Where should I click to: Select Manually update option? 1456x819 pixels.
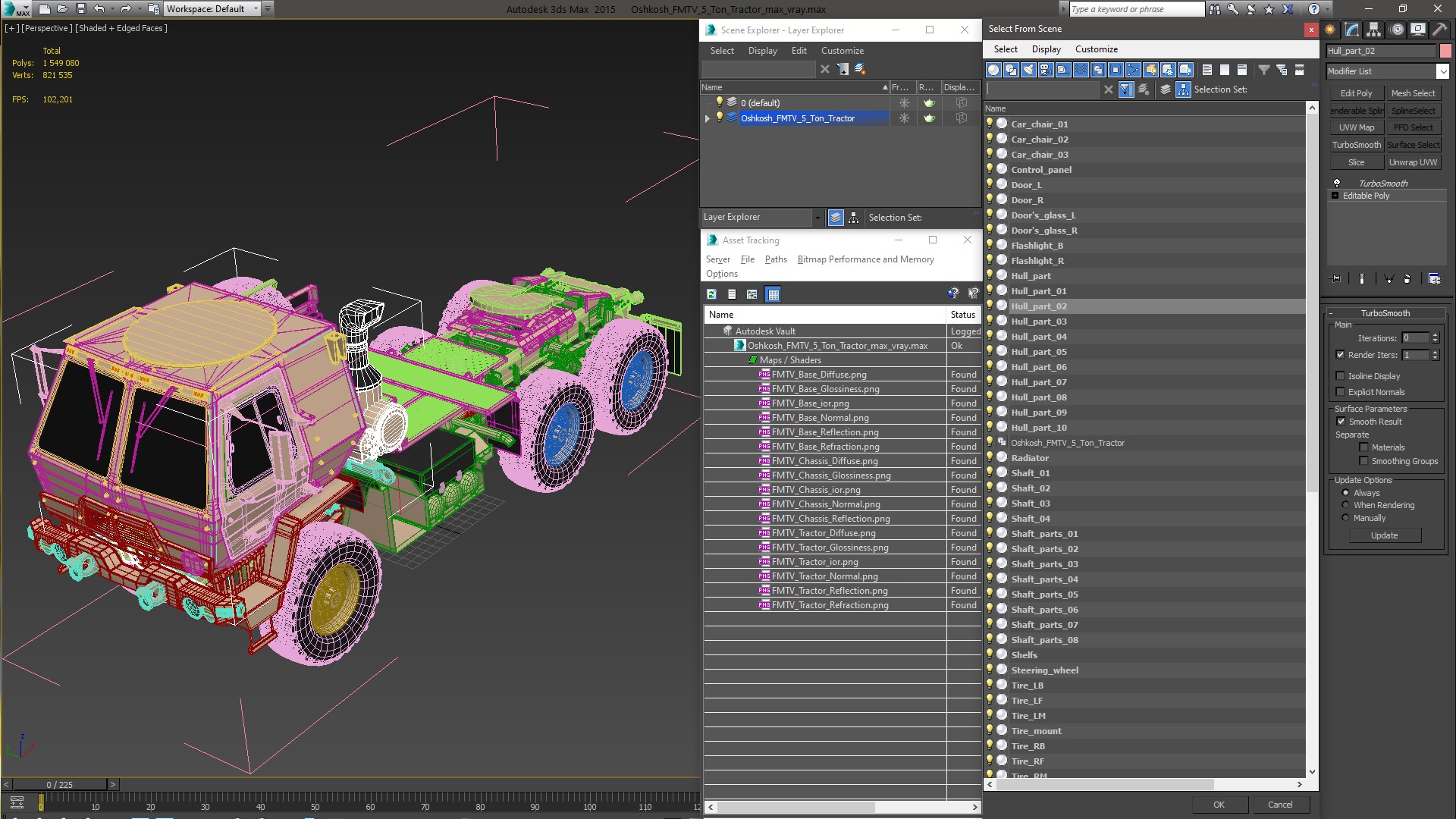coord(1346,518)
